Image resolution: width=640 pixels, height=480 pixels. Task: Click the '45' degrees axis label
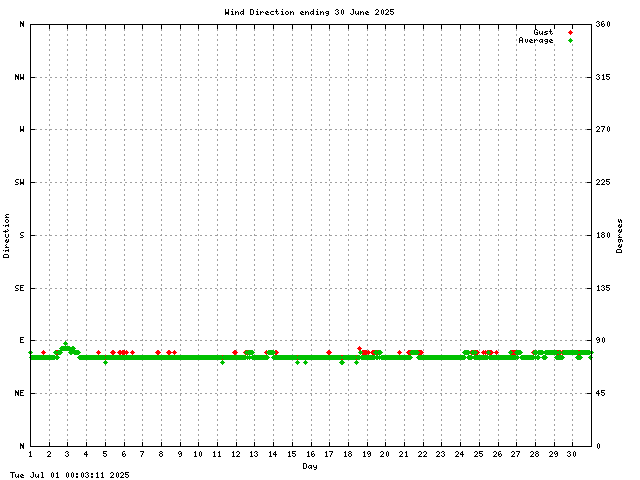[x=600, y=393]
